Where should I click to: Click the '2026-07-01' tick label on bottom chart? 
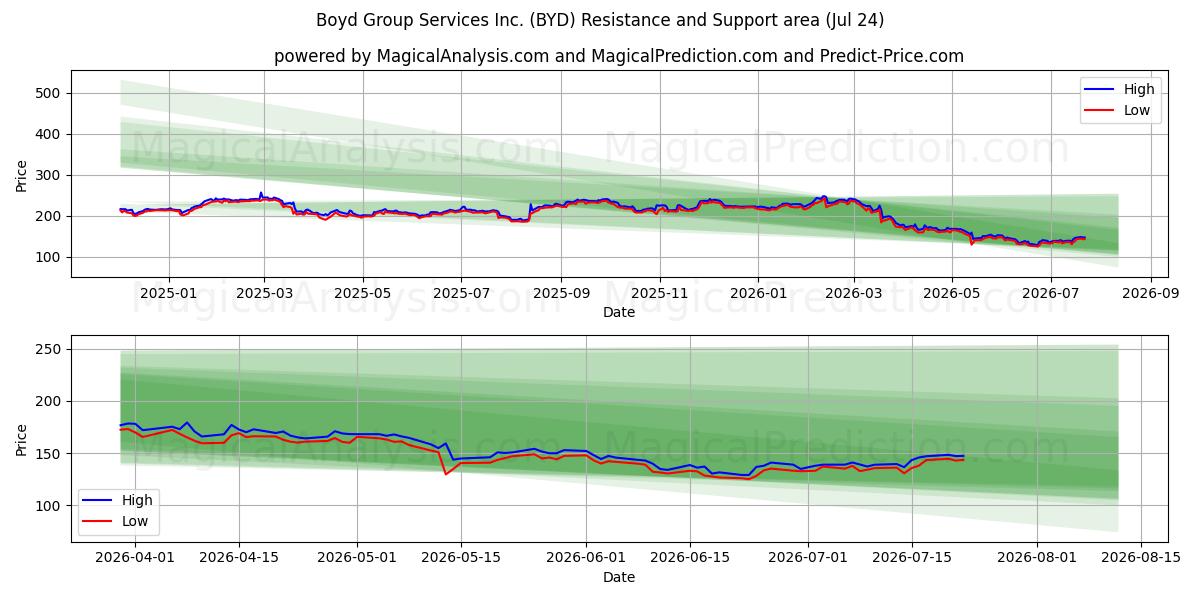point(808,560)
